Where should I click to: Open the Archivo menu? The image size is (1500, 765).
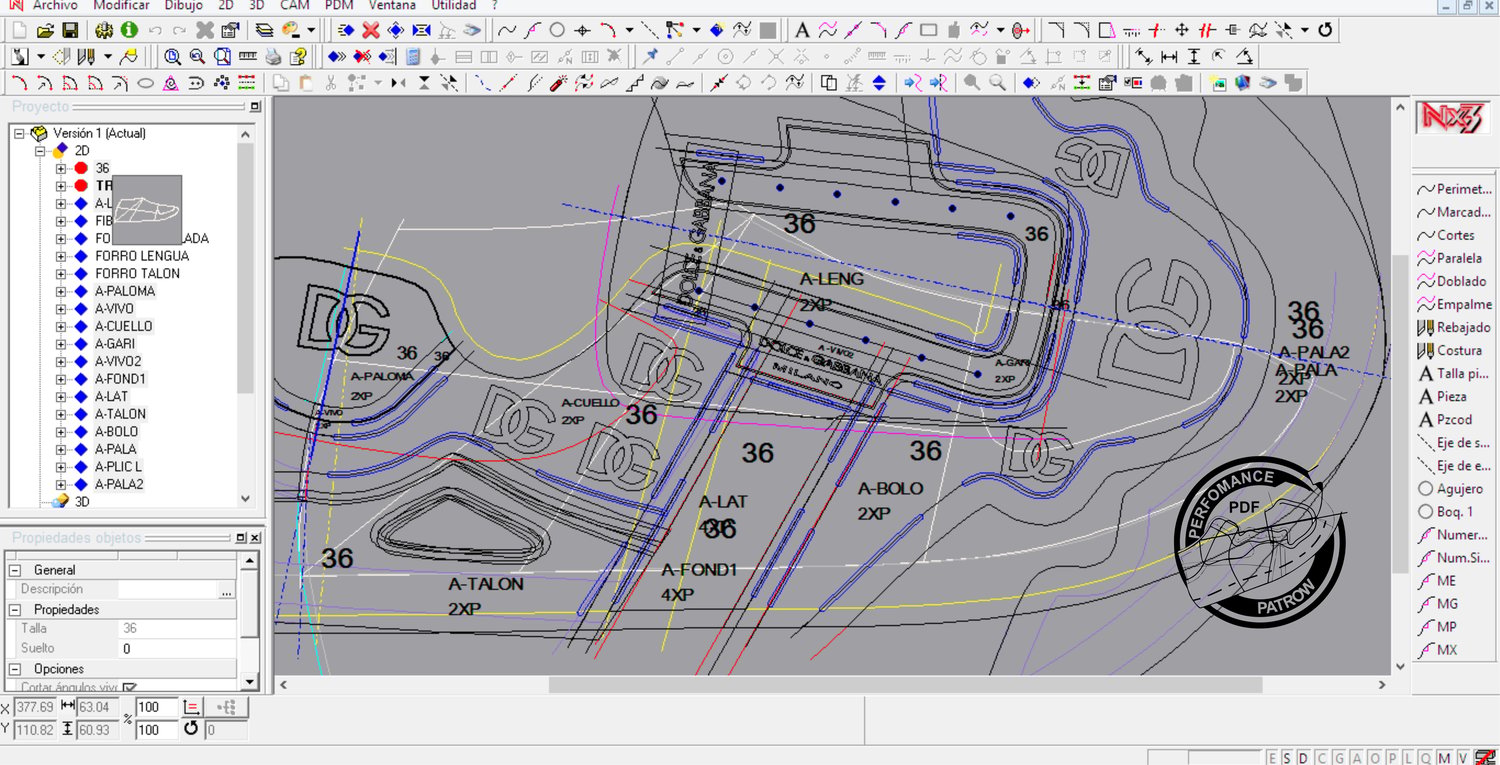pyautogui.click(x=55, y=5)
